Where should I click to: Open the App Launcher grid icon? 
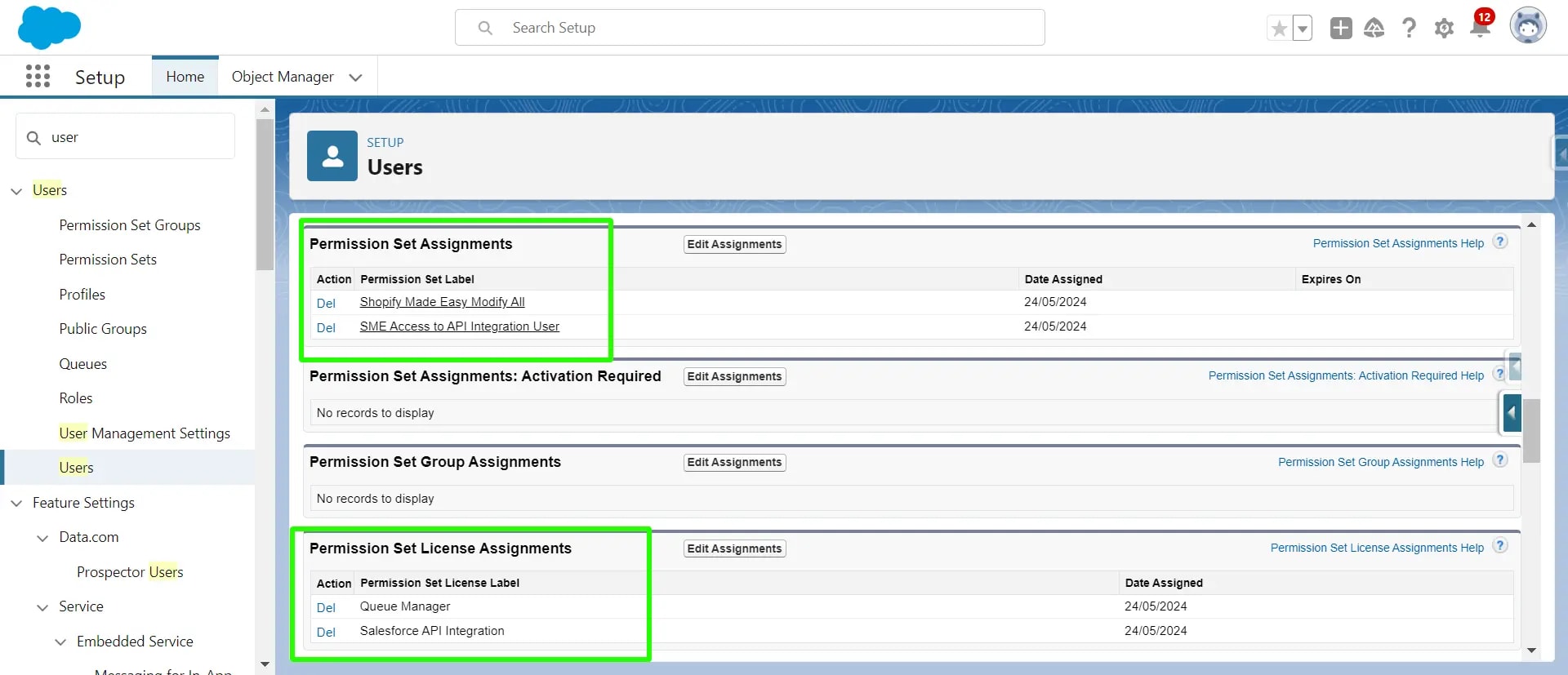(x=38, y=77)
